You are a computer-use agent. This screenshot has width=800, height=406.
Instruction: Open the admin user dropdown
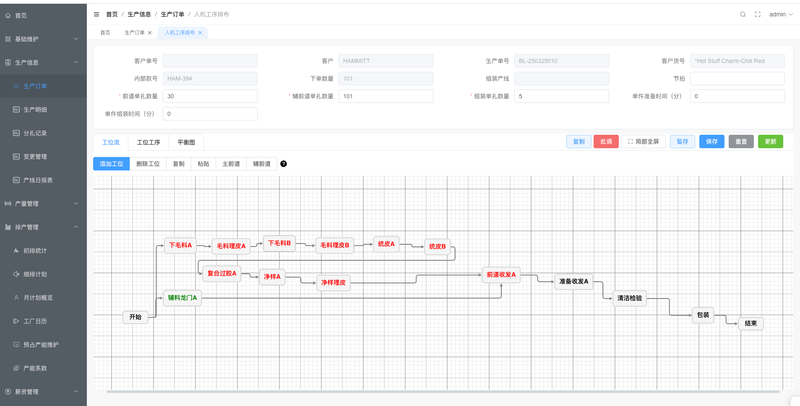tap(781, 14)
